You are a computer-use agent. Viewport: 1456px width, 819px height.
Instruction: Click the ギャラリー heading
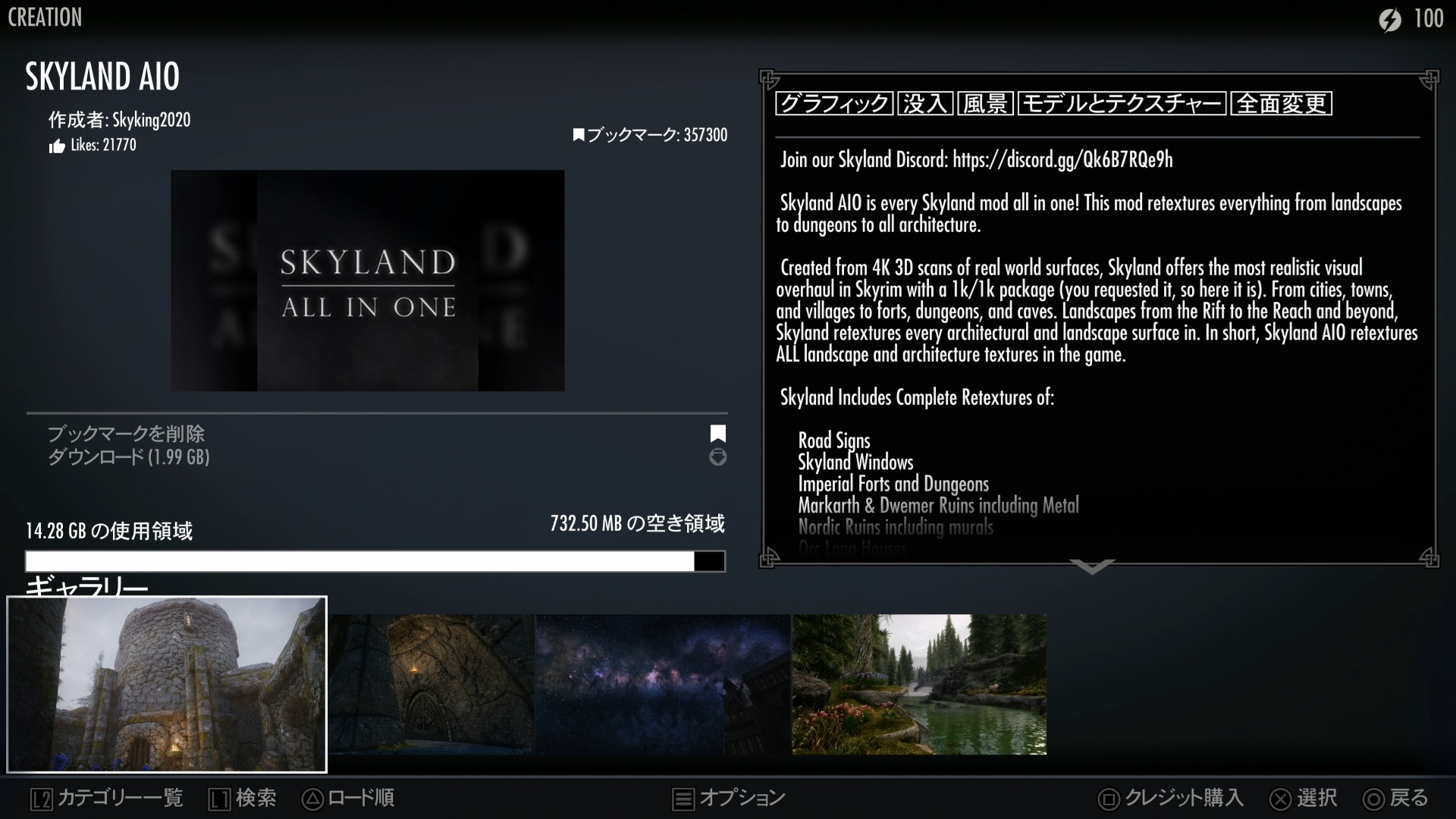86,586
